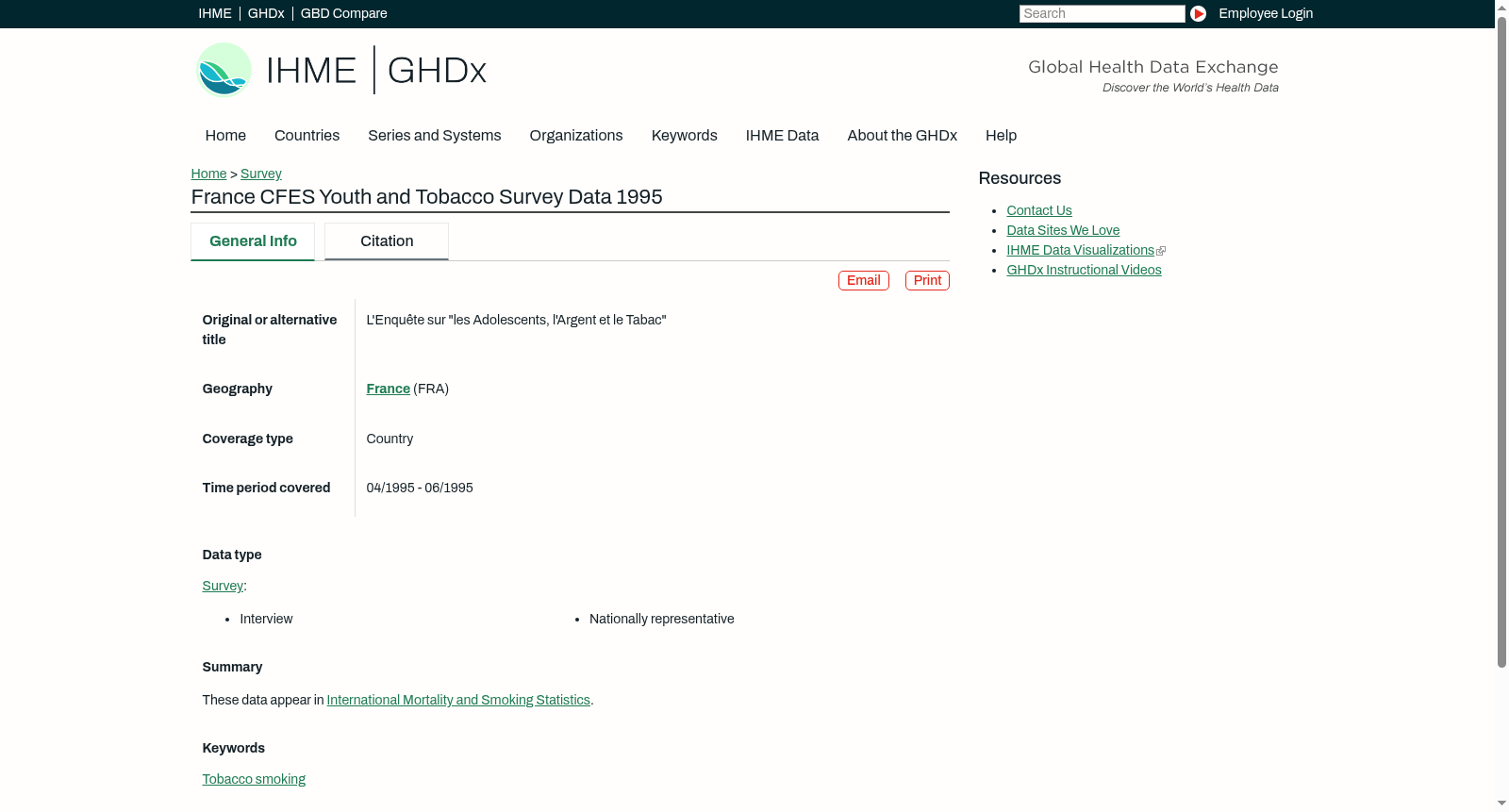Open Contact Us resource link
The height and width of the screenshot is (812, 1509).
pyautogui.click(x=1039, y=210)
